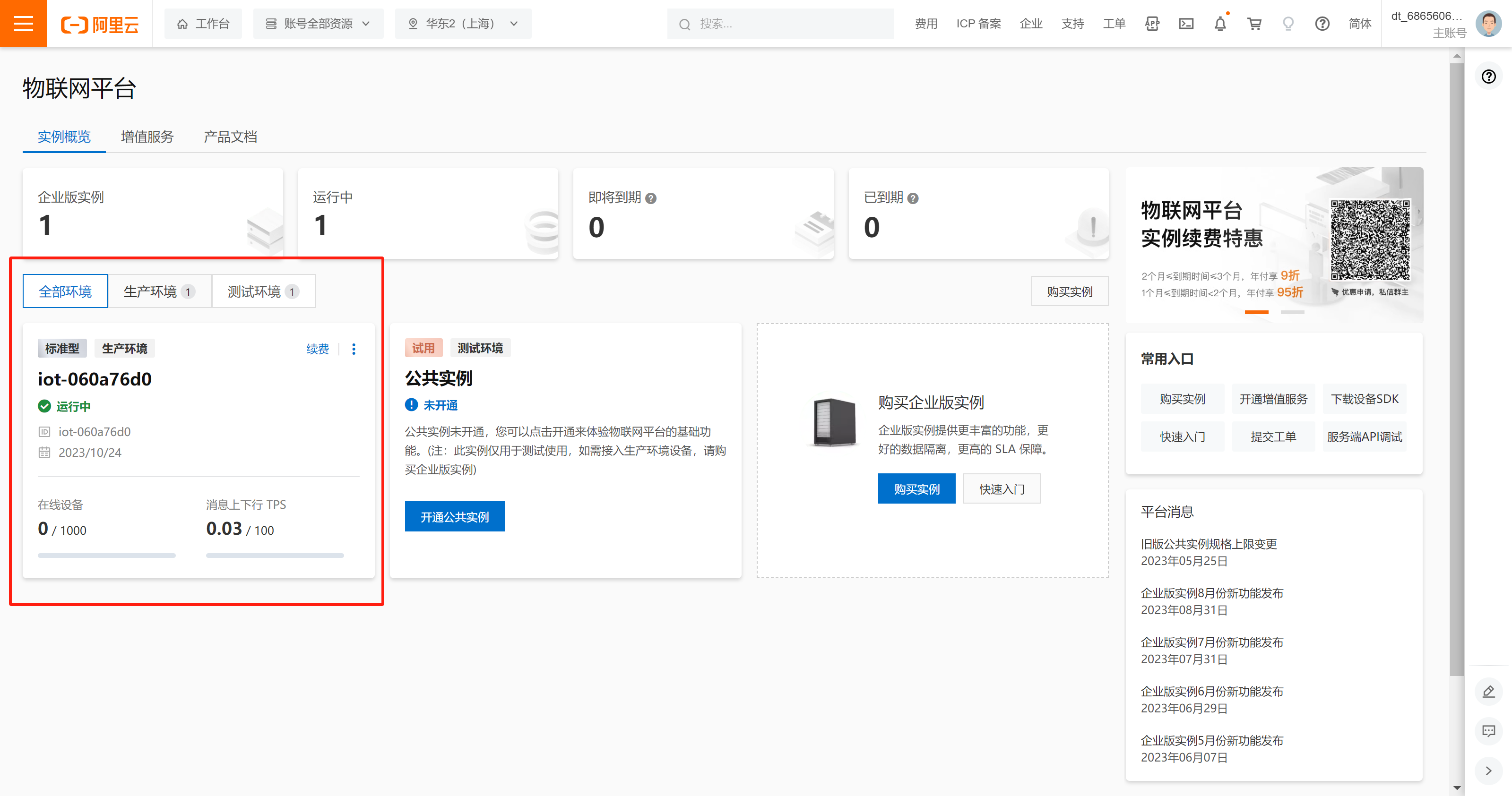
Task: Open 企业版实例5月份新功能发布 message
Action: pyautogui.click(x=1211, y=741)
